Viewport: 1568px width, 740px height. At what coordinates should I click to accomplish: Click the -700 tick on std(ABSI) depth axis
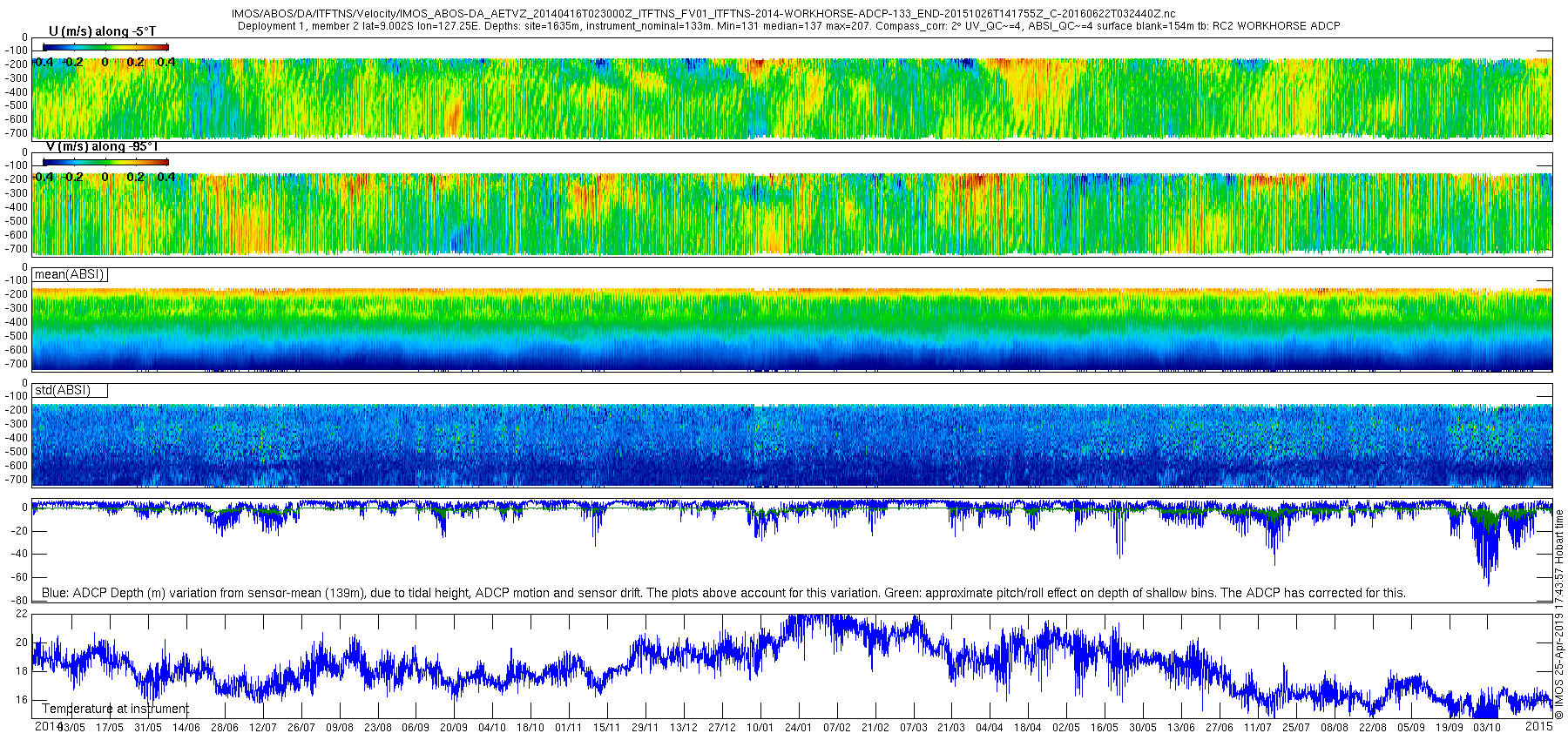[16, 480]
